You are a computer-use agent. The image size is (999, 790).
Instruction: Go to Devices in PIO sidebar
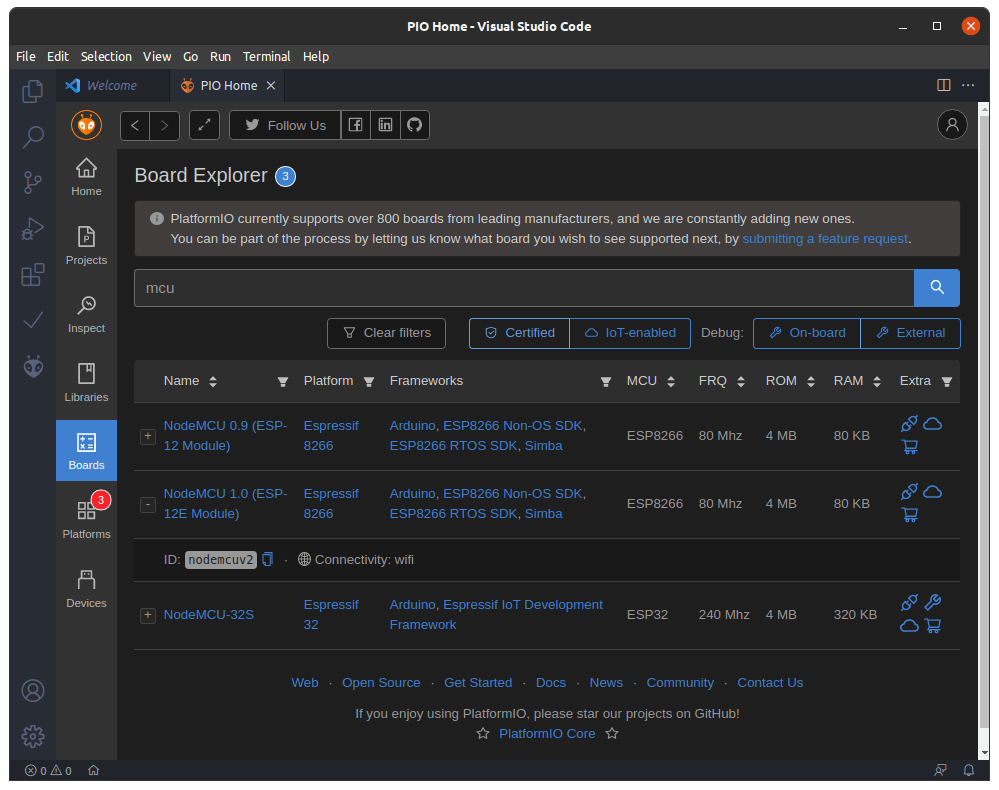[87, 589]
